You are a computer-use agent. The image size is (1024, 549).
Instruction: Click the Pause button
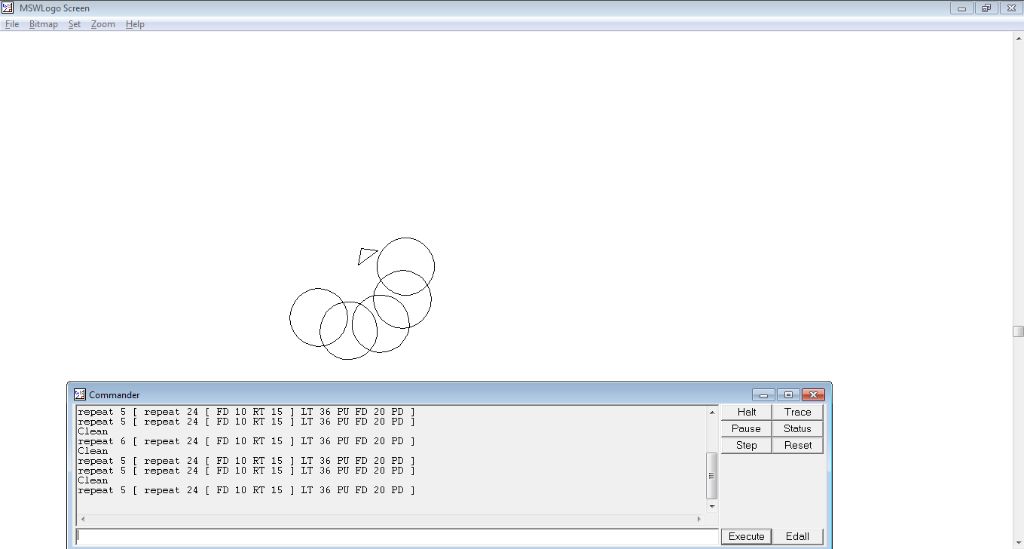[x=746, y=429]
